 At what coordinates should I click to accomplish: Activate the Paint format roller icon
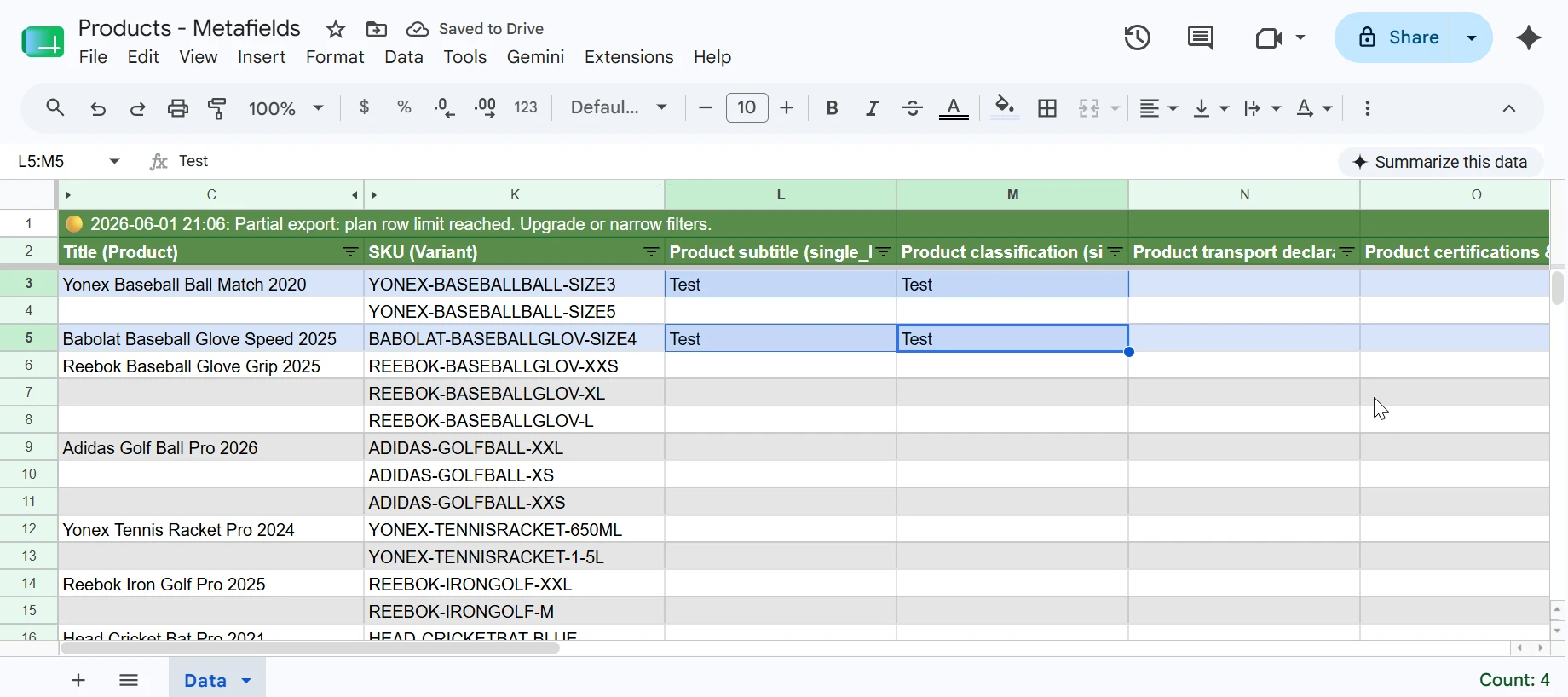pyautogui.click(x=217, y=108)
